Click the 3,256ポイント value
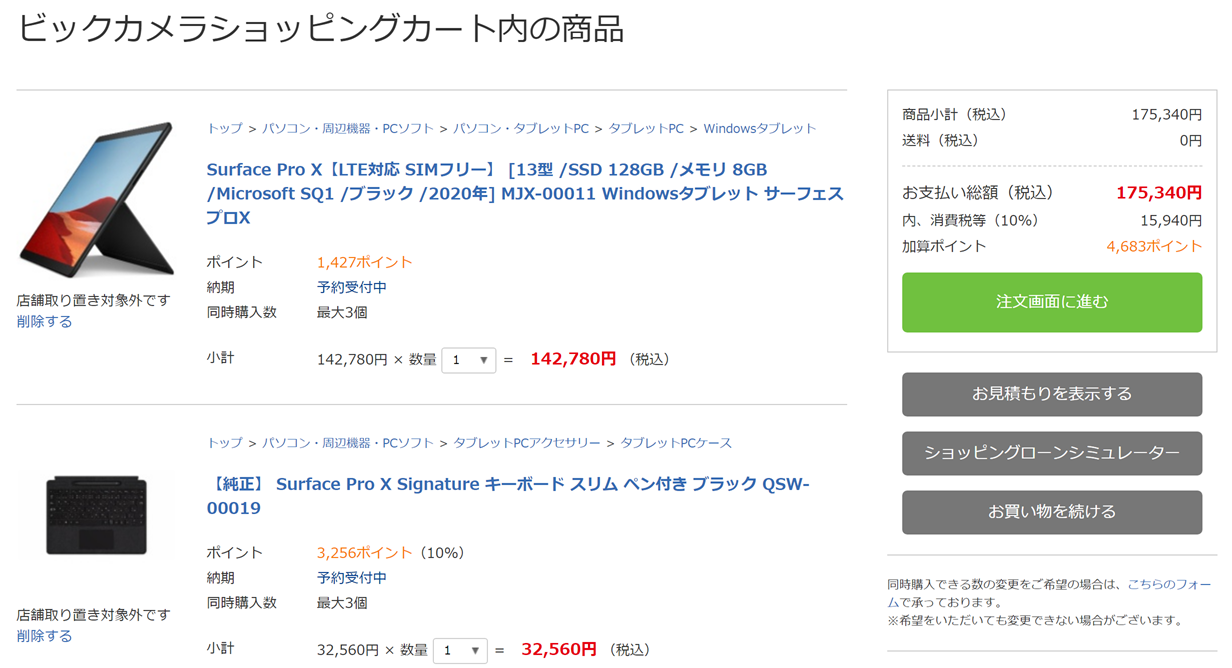This screenshot has height=668, width=1232. [364, 552]
